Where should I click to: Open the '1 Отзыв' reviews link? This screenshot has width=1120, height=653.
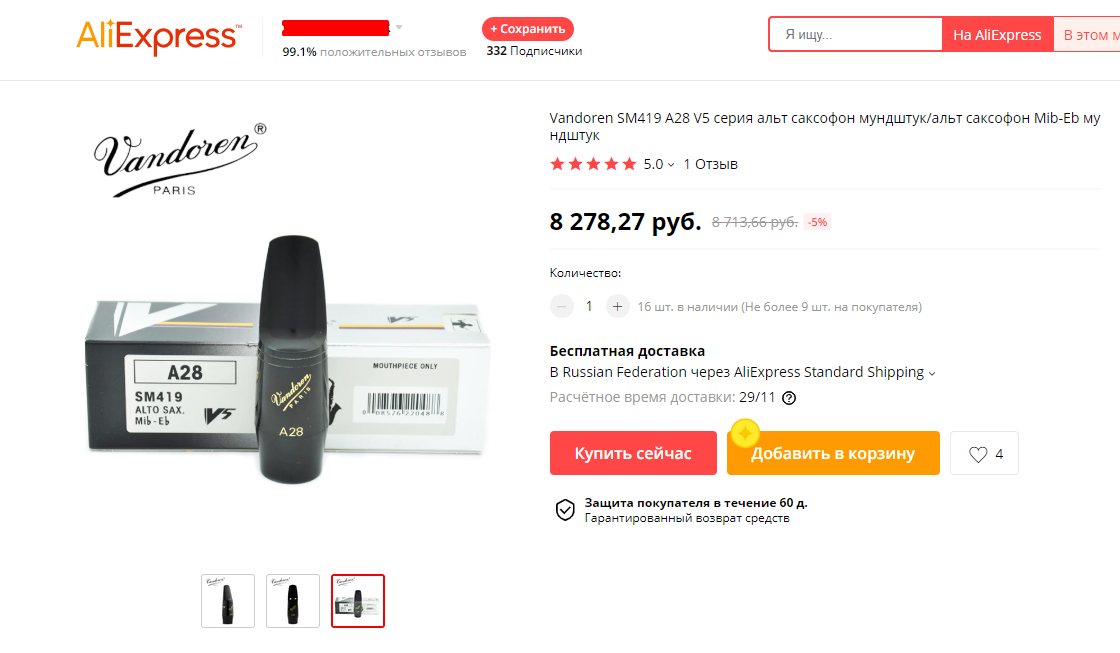point(710,164)
